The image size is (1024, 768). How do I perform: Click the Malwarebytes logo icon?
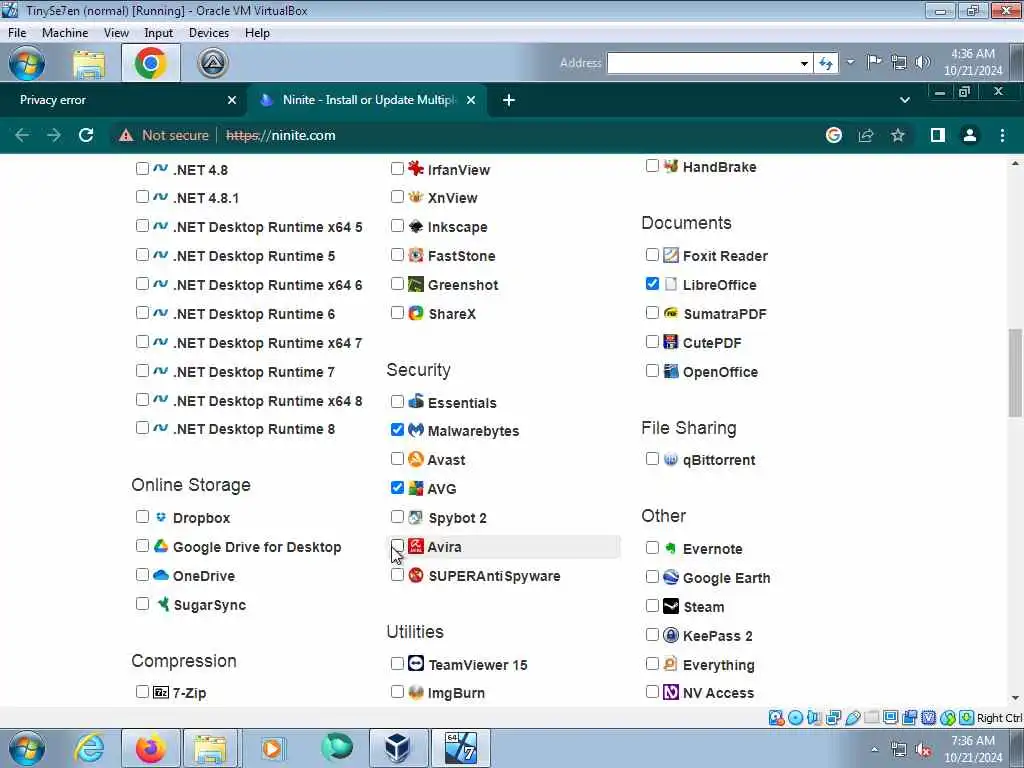[x=415, y=430]
